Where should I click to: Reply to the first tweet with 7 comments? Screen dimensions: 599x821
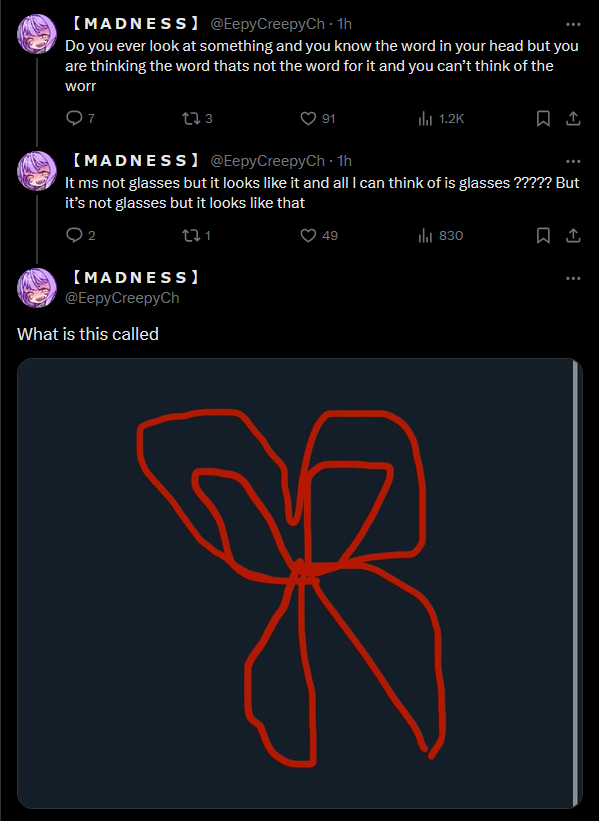[x=80, y=118]
